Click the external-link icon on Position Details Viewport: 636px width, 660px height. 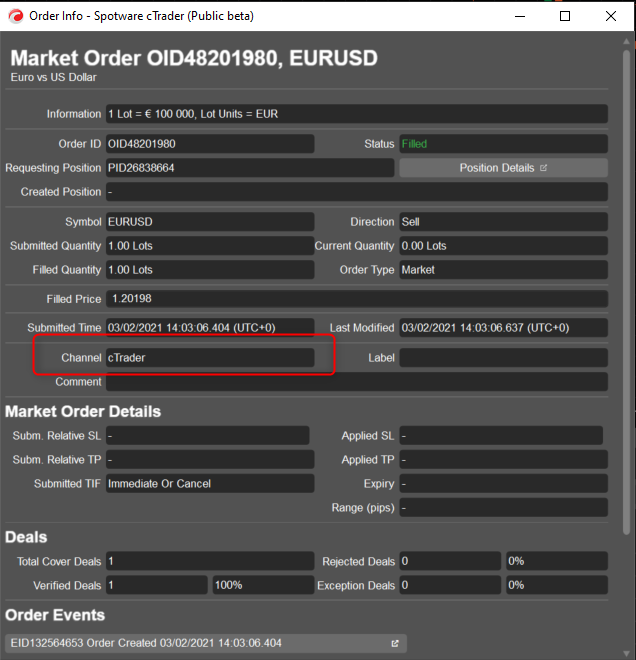coord(543,168)
